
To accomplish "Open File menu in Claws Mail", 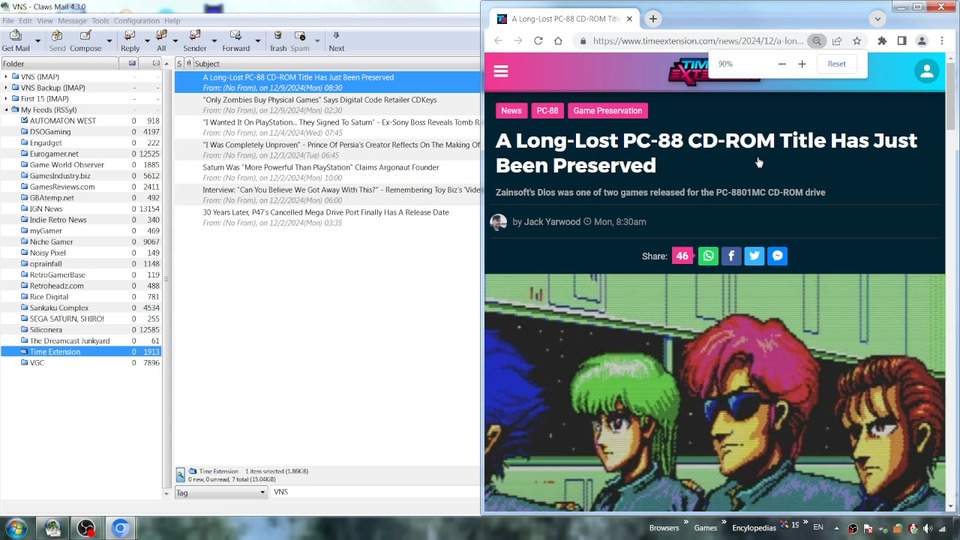I will click(x=8, y=21).
